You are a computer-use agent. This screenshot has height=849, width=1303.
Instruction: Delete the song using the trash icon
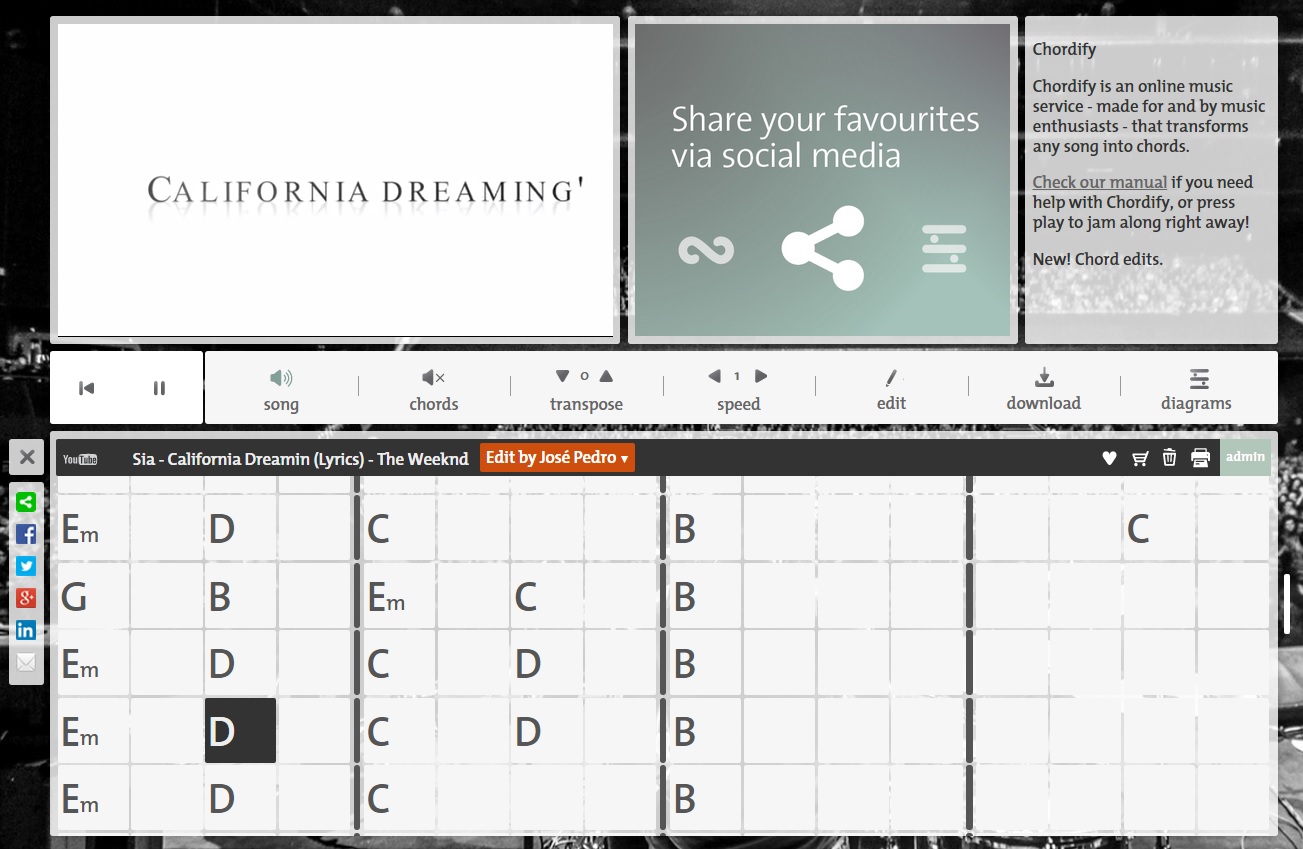1169,458
